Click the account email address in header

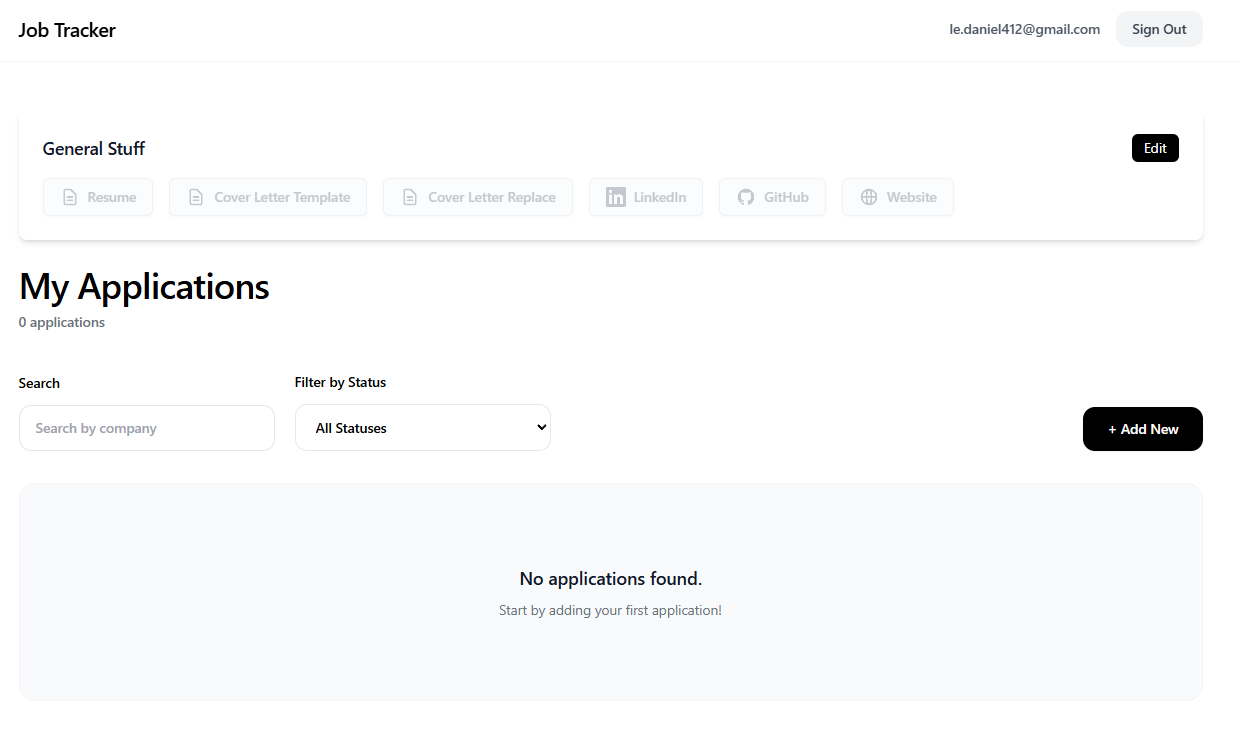click(1024, 30)
